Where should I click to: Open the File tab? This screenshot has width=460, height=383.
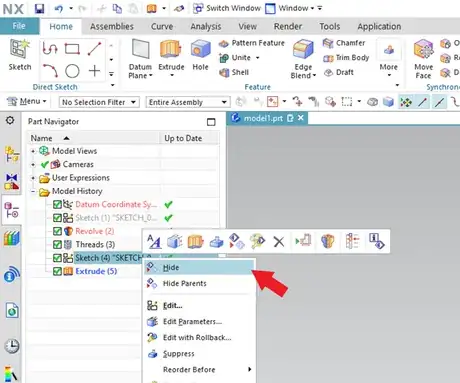pos(19,26)
